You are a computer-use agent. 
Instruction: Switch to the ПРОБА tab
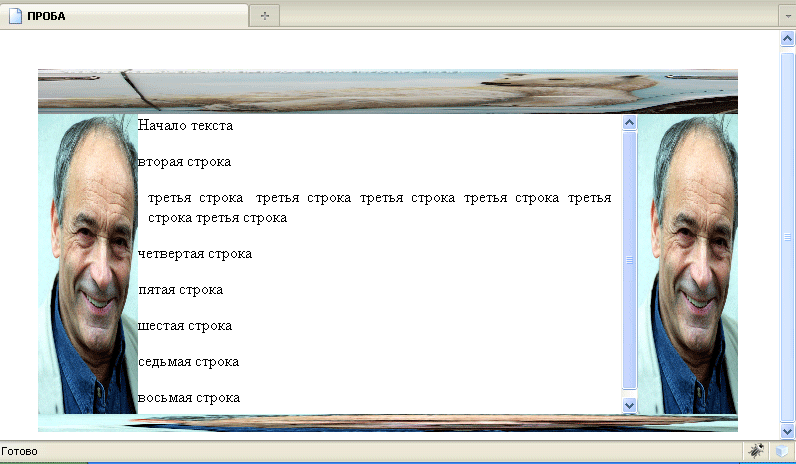click(x=124, y=16)
